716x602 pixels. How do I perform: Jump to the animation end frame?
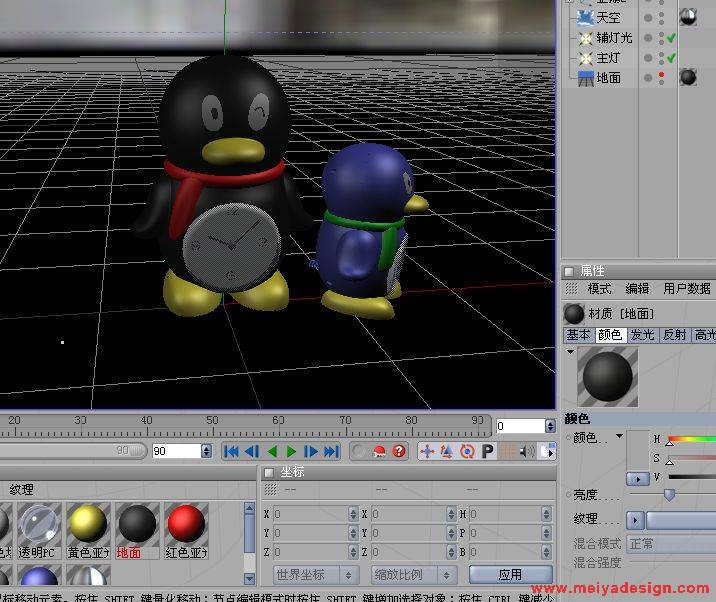coord(331,452)
